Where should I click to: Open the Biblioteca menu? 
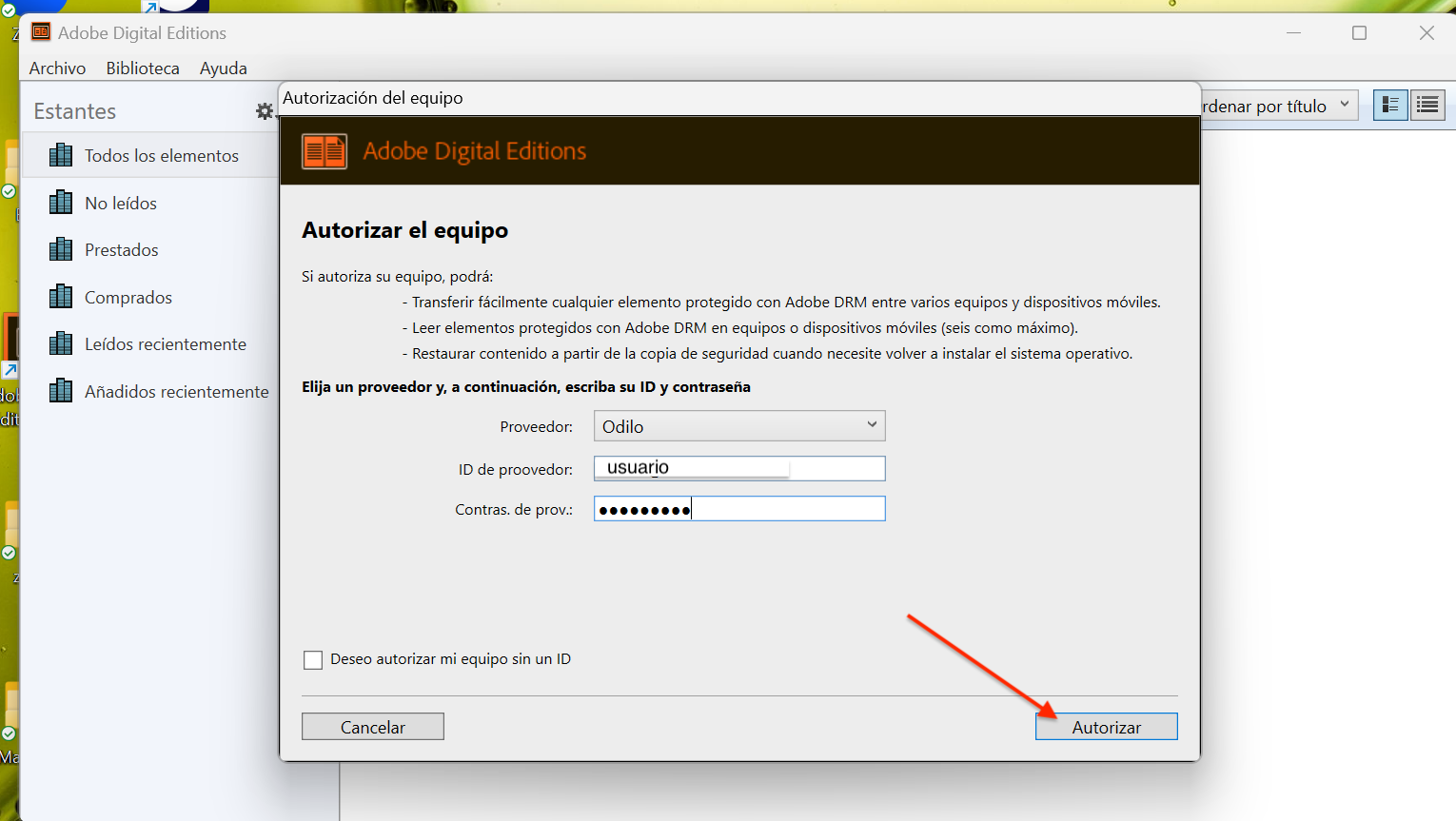pos(143,68)
